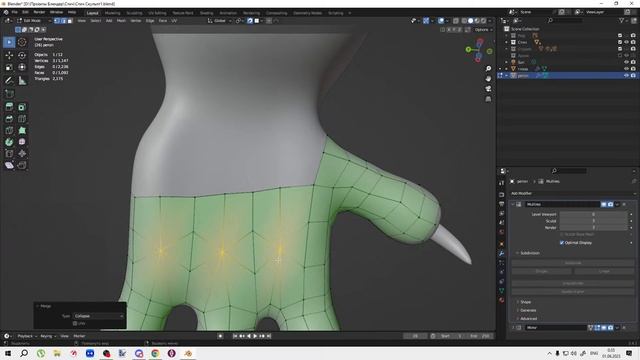Viewport: 640px width, 360px height.
Task: Select the Add Cube tool
Action: click(9, 93)
